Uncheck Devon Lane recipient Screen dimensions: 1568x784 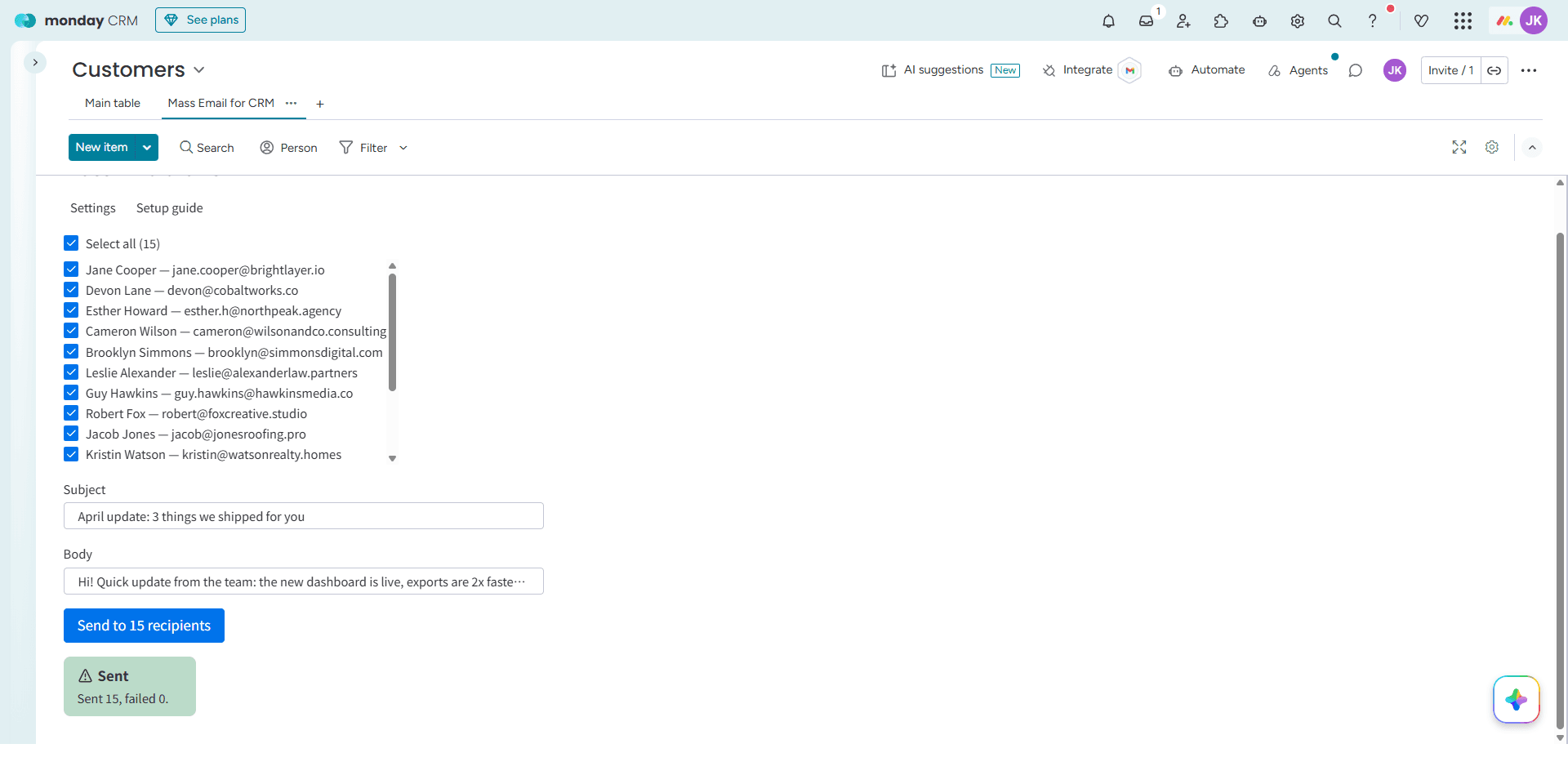[x=71, y=290]
